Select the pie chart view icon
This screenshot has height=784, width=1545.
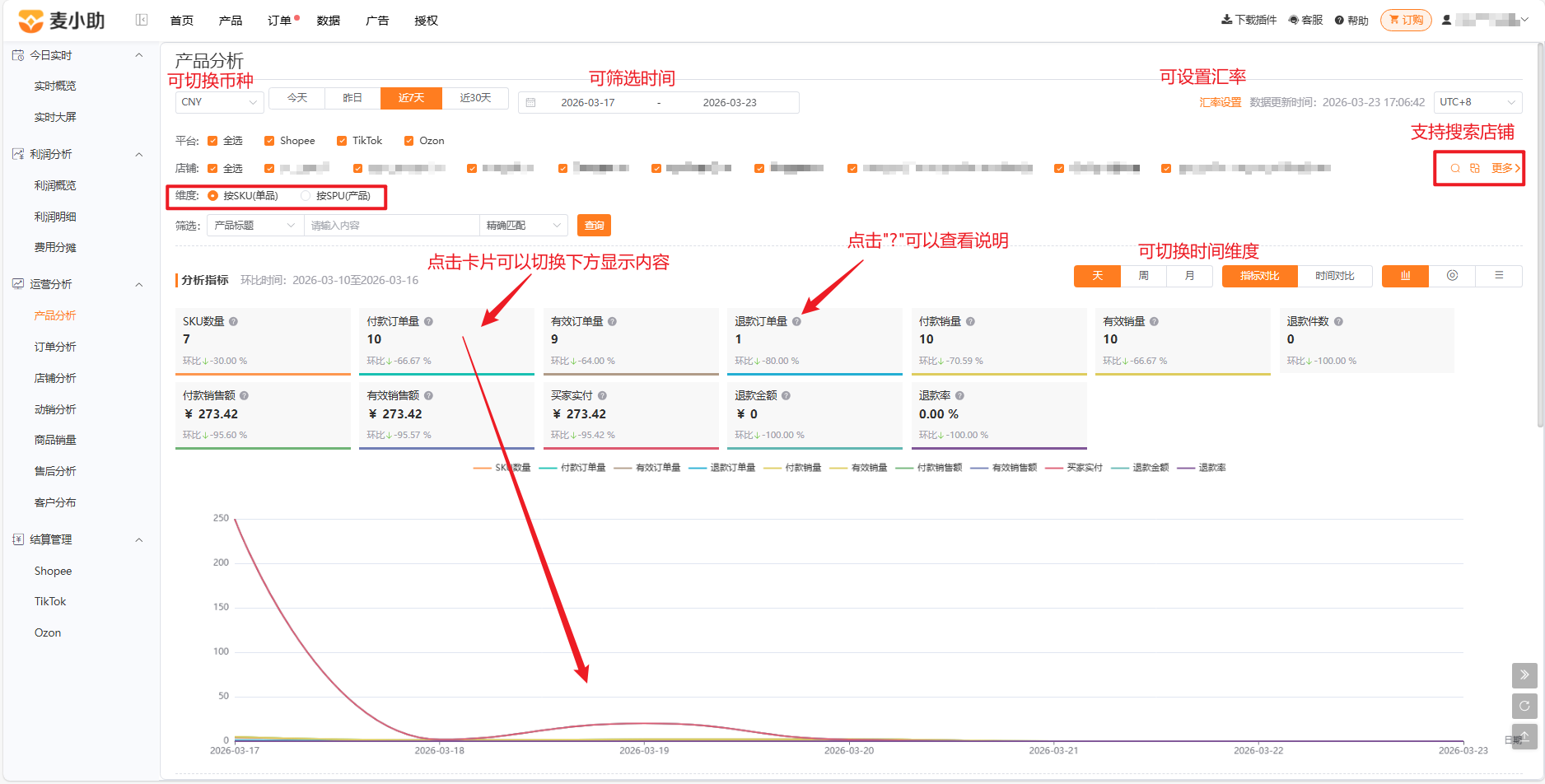(x=1452, y=276)
